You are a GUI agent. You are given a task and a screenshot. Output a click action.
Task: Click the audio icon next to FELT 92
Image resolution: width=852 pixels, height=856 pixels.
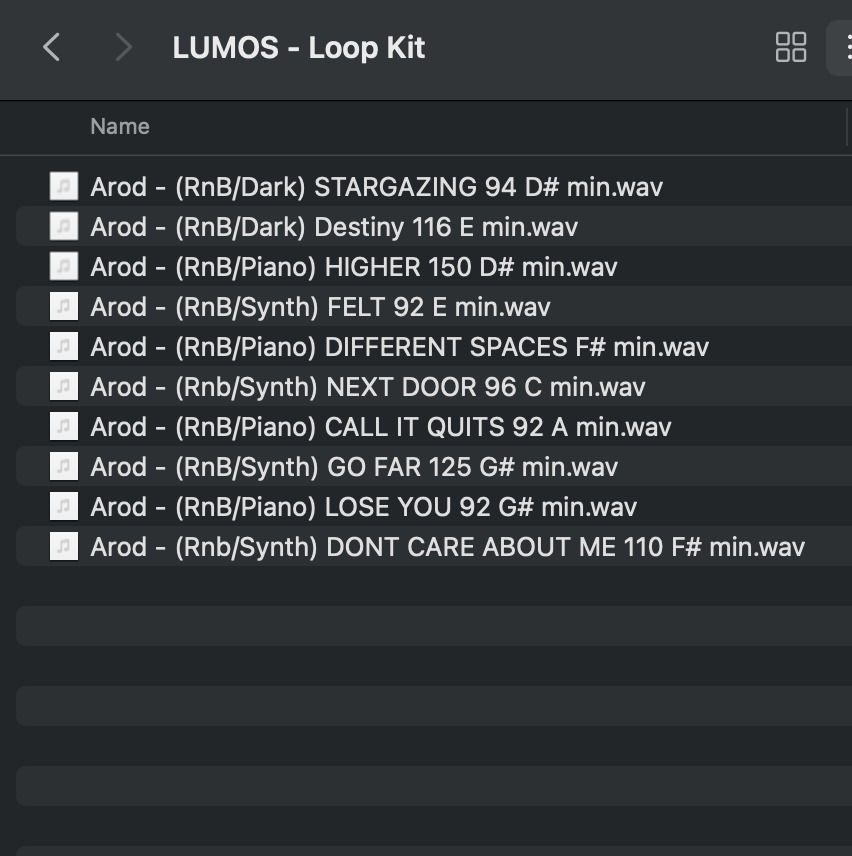[63, 306]
